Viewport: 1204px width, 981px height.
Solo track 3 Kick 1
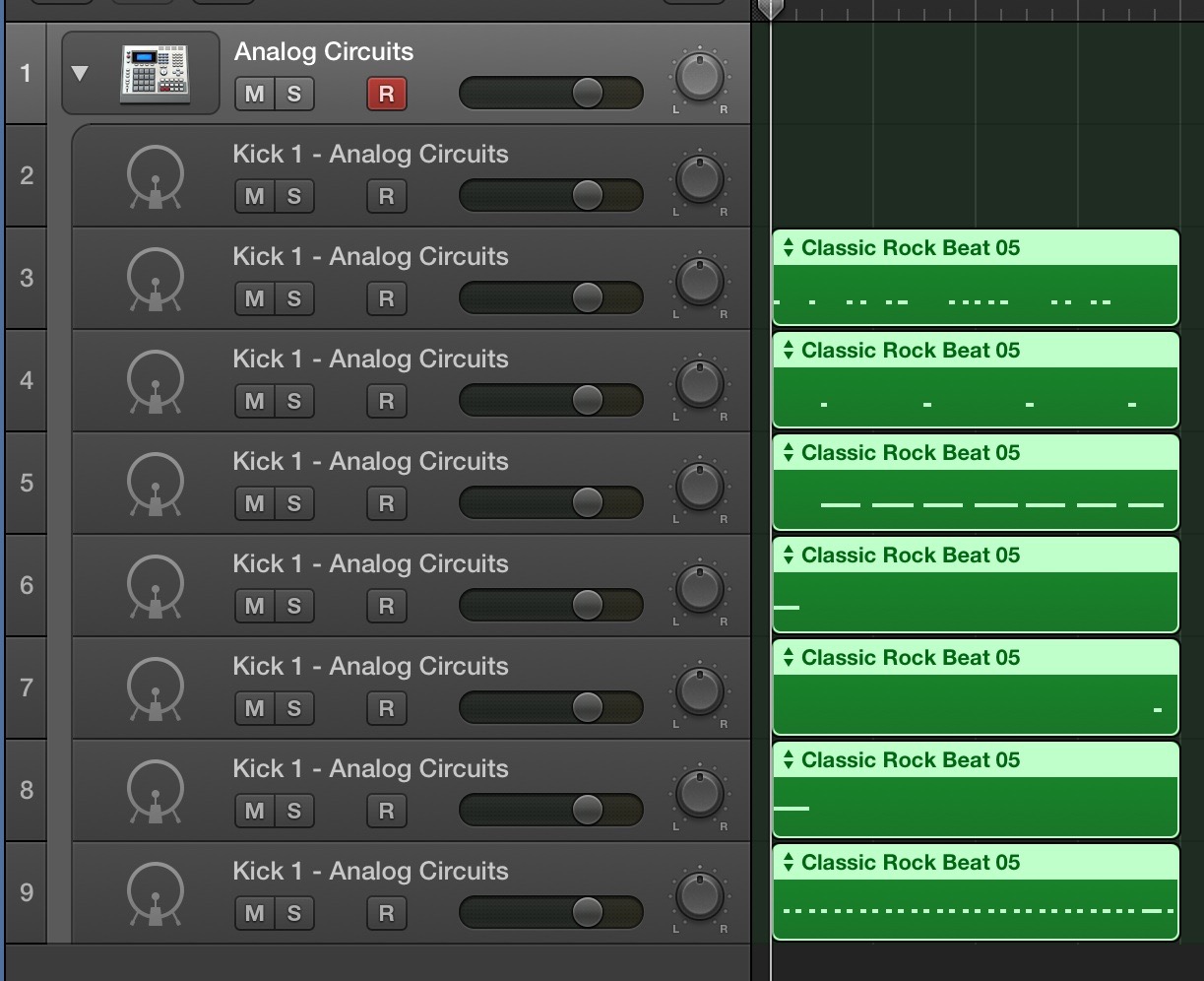click(x=294, y=298)
